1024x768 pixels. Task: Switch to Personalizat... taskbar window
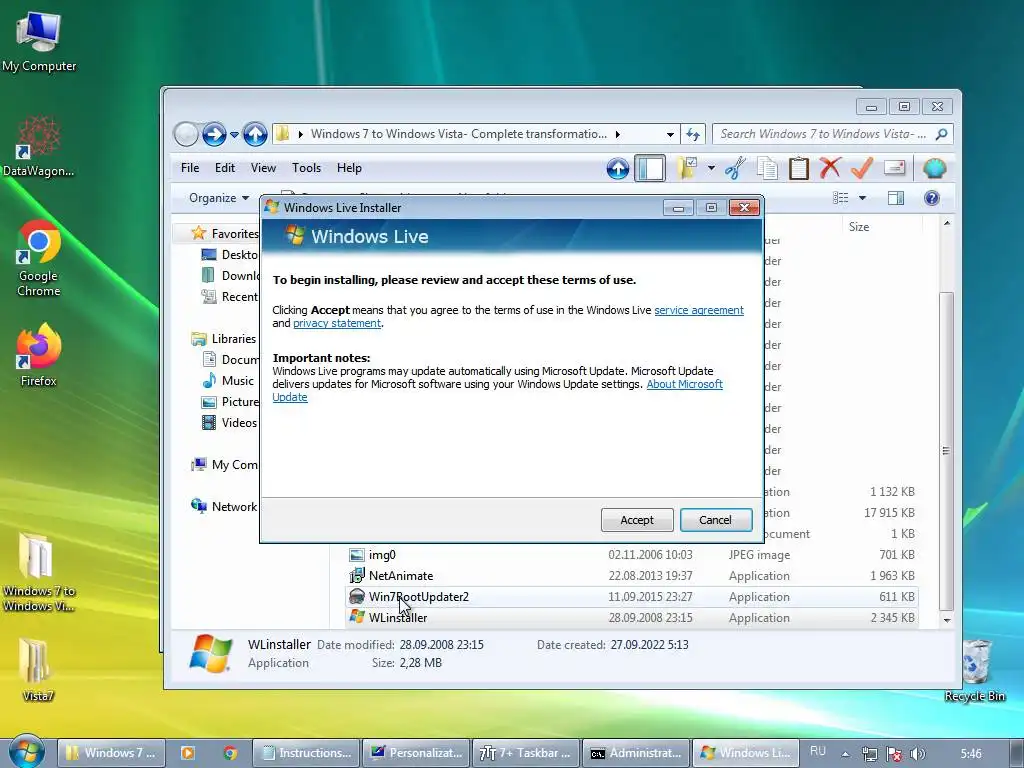click(x=417, y=753)
